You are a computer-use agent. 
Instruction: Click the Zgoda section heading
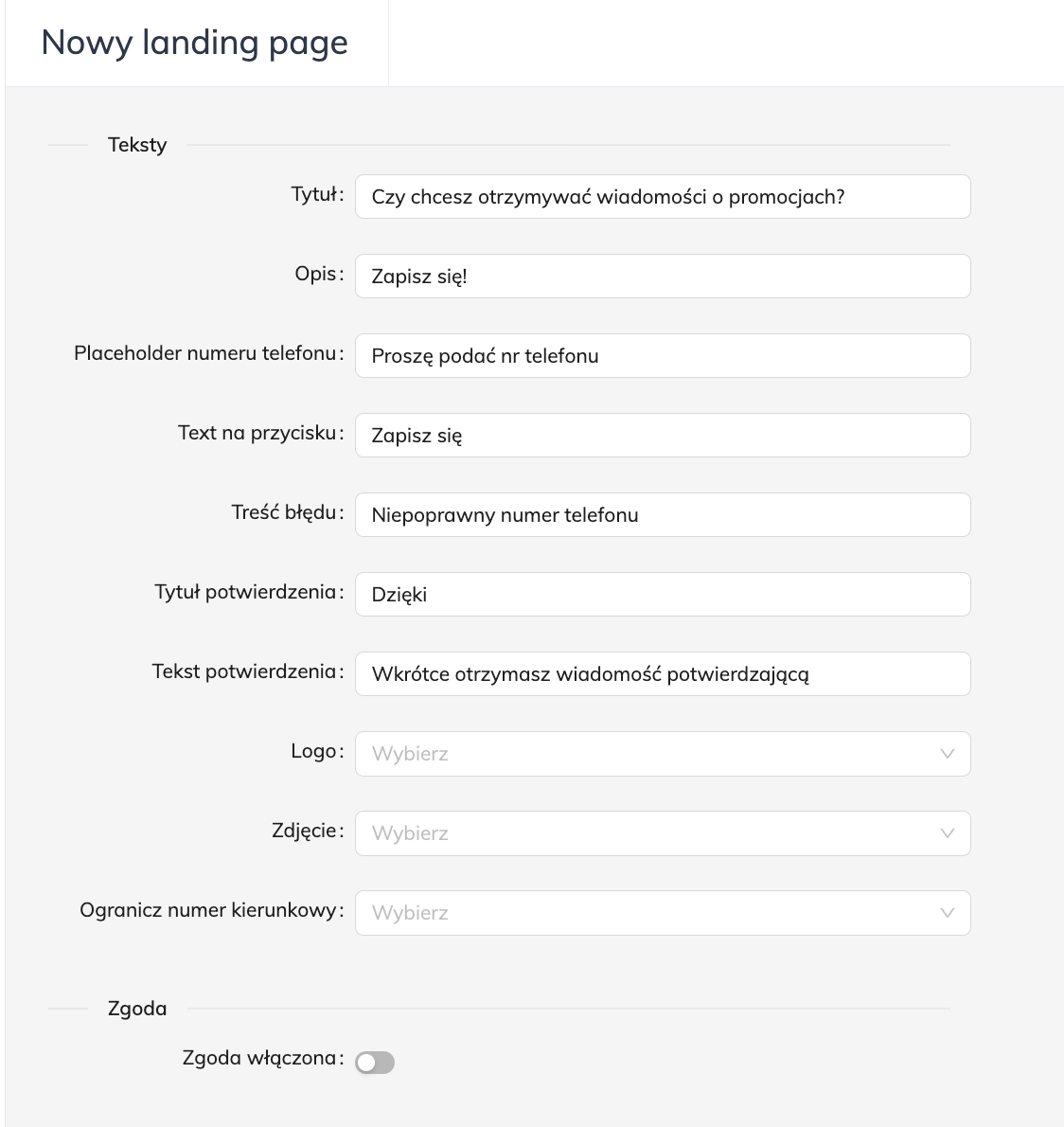137,1009
